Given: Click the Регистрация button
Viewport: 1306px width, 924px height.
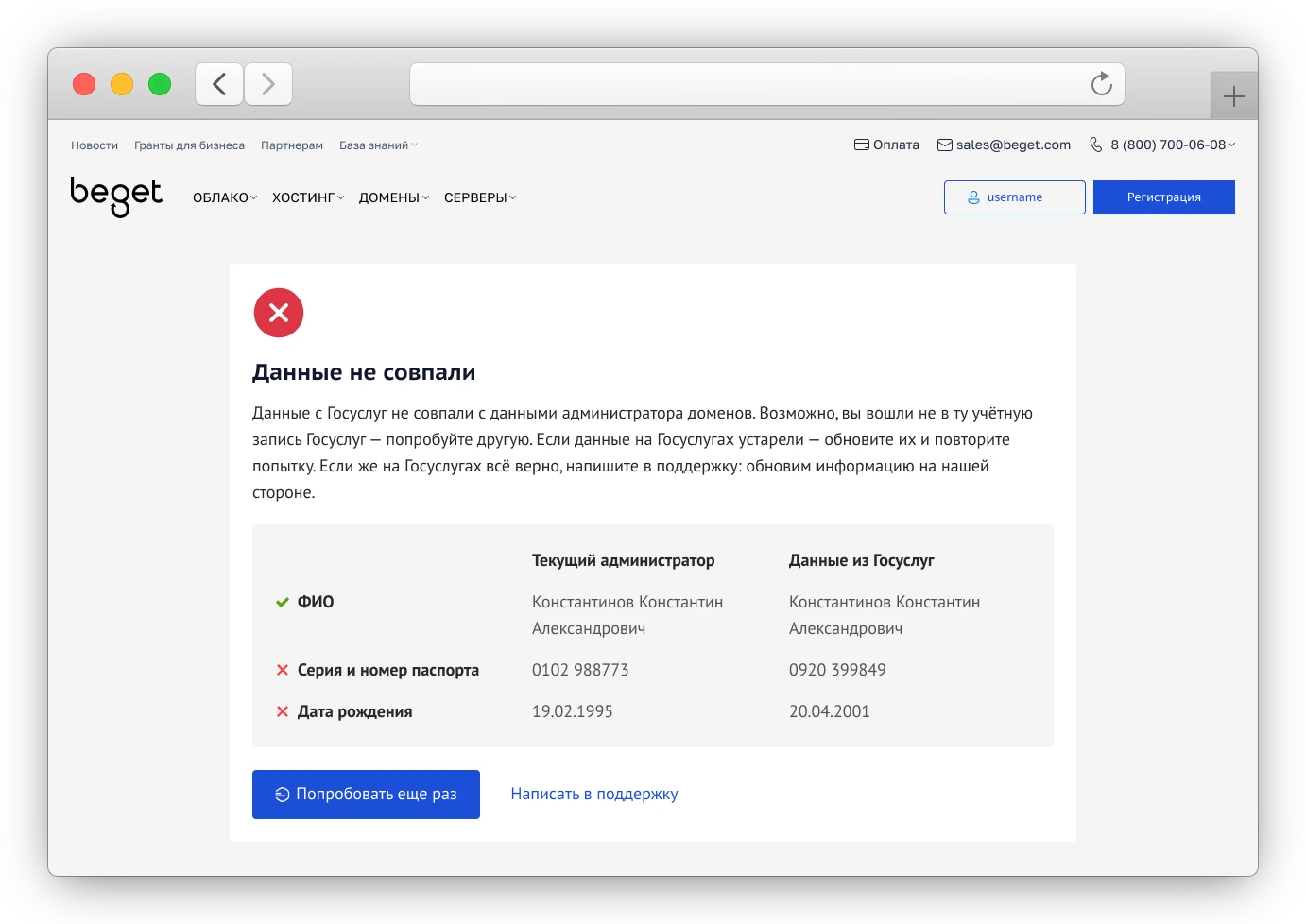Looking at the screenshot, I should point(1164,197).
